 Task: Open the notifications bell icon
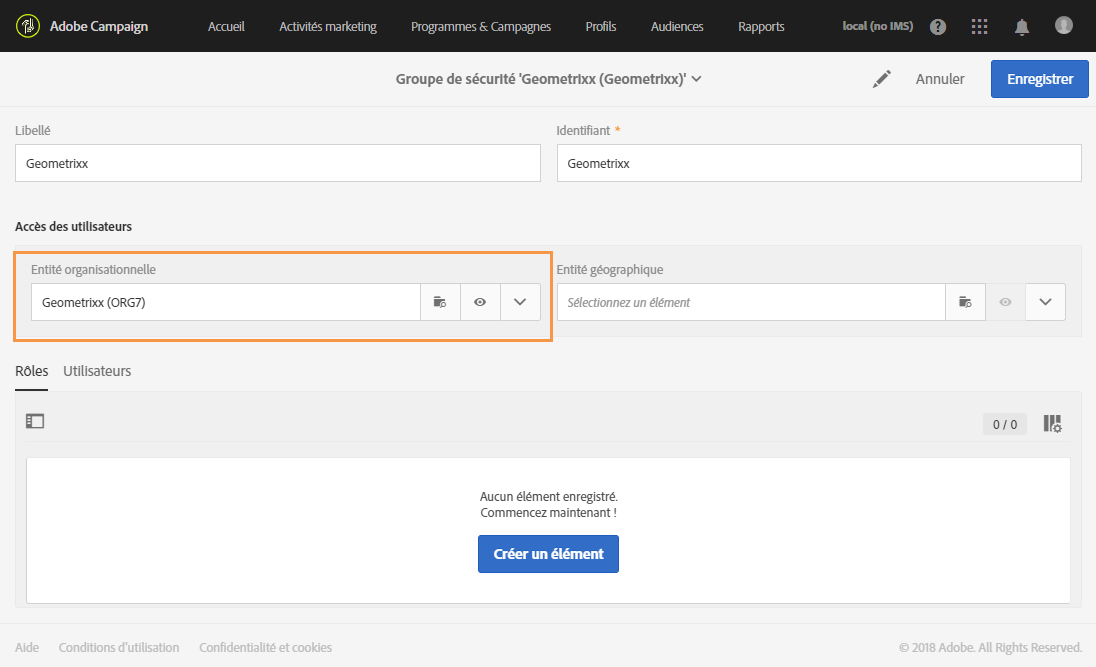[1021, 27]
